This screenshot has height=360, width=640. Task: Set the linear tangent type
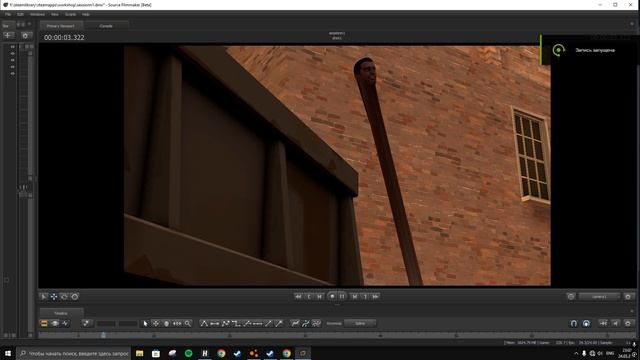[225, 323]
